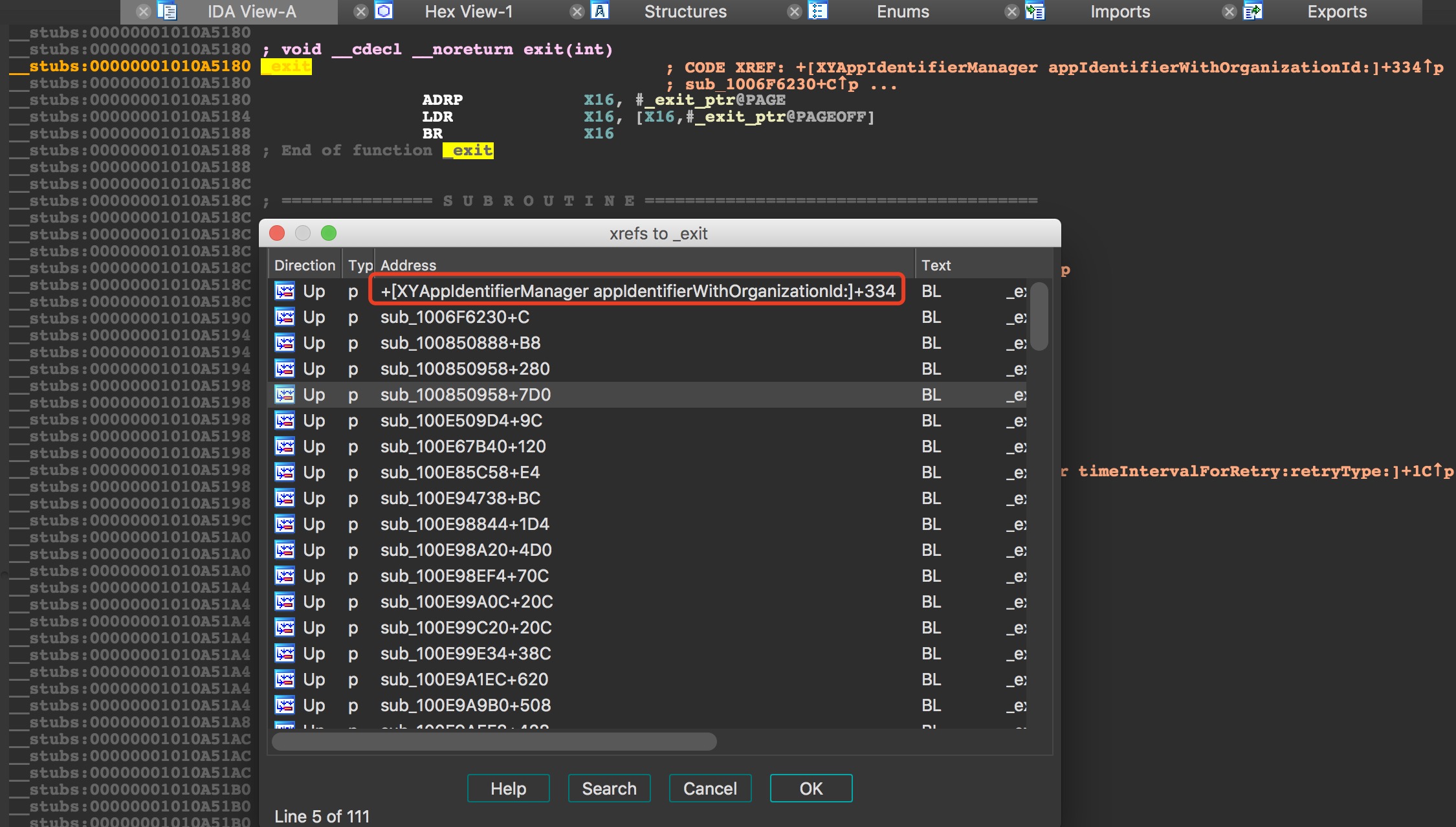Switch to the Imports tab
1456x827 pixels.
(1120, 11)
